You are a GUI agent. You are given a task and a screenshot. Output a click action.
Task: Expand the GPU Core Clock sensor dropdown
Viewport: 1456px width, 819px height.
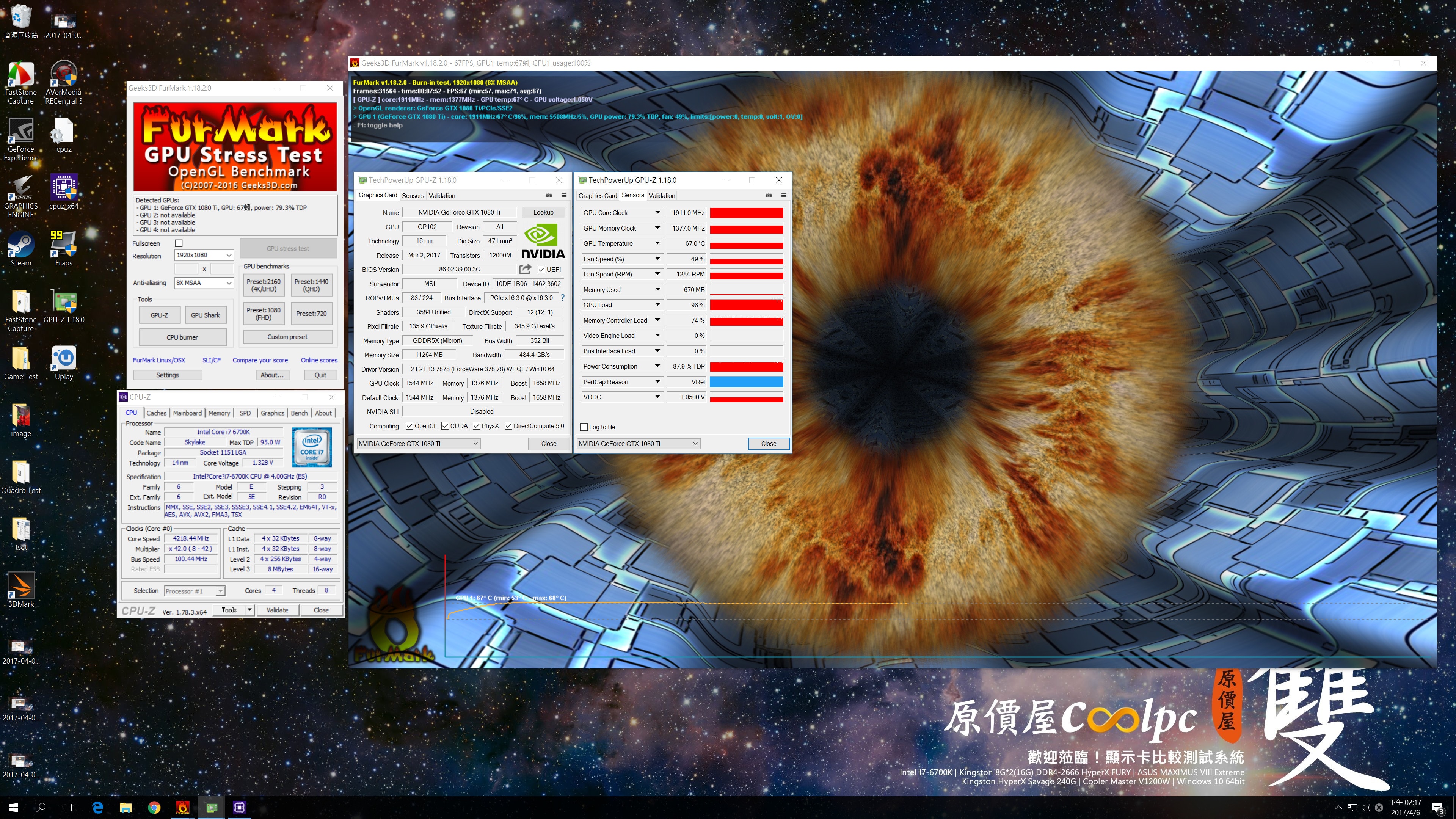(x=657, y=212)
